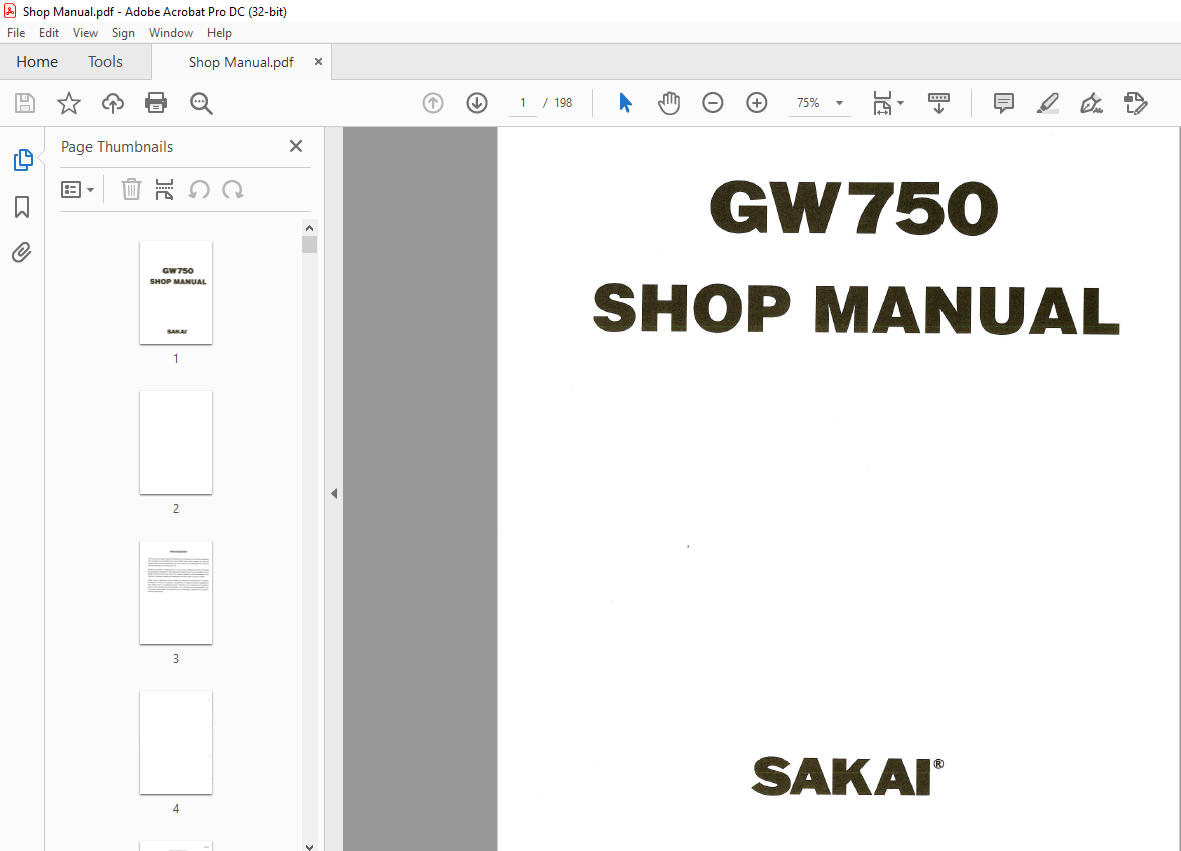Viewport: 1181px width, 851px height.
Task: Open the Bookmarks sidebar panel
Action: coord(22,206)
